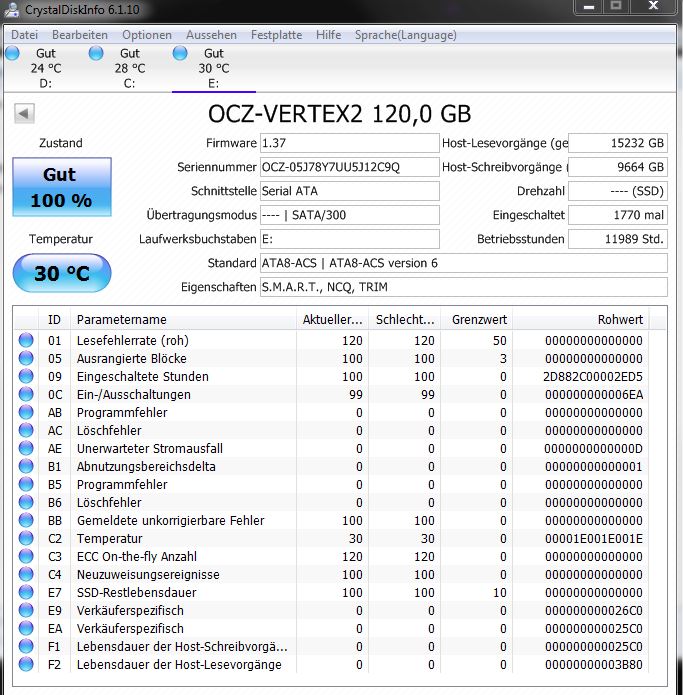Screen dimensions: 683x695
Task: Click the Gut 100 % health status button
Action: click(x=62, y=187)
